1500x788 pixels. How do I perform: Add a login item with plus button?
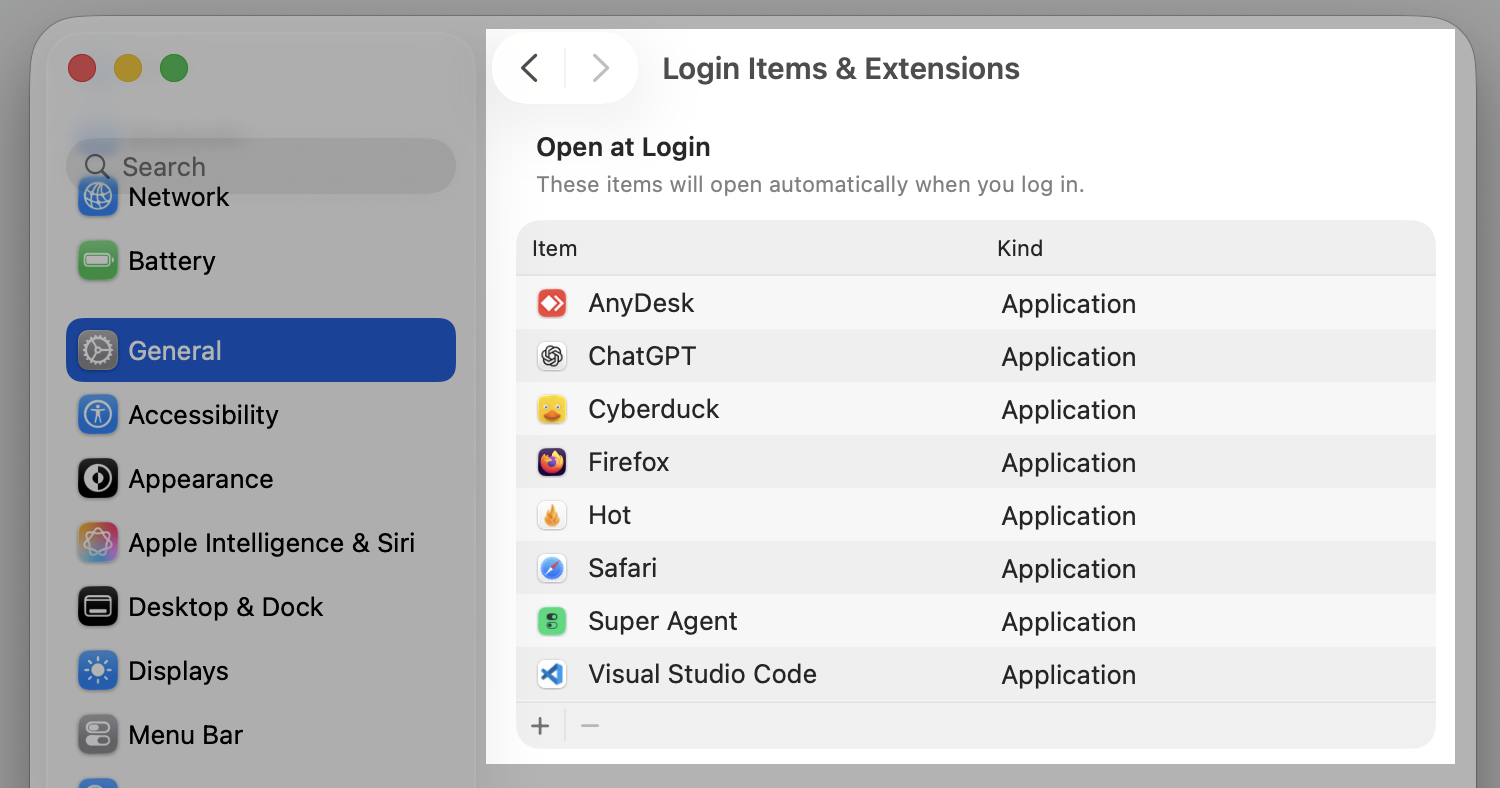click(540, 726)
